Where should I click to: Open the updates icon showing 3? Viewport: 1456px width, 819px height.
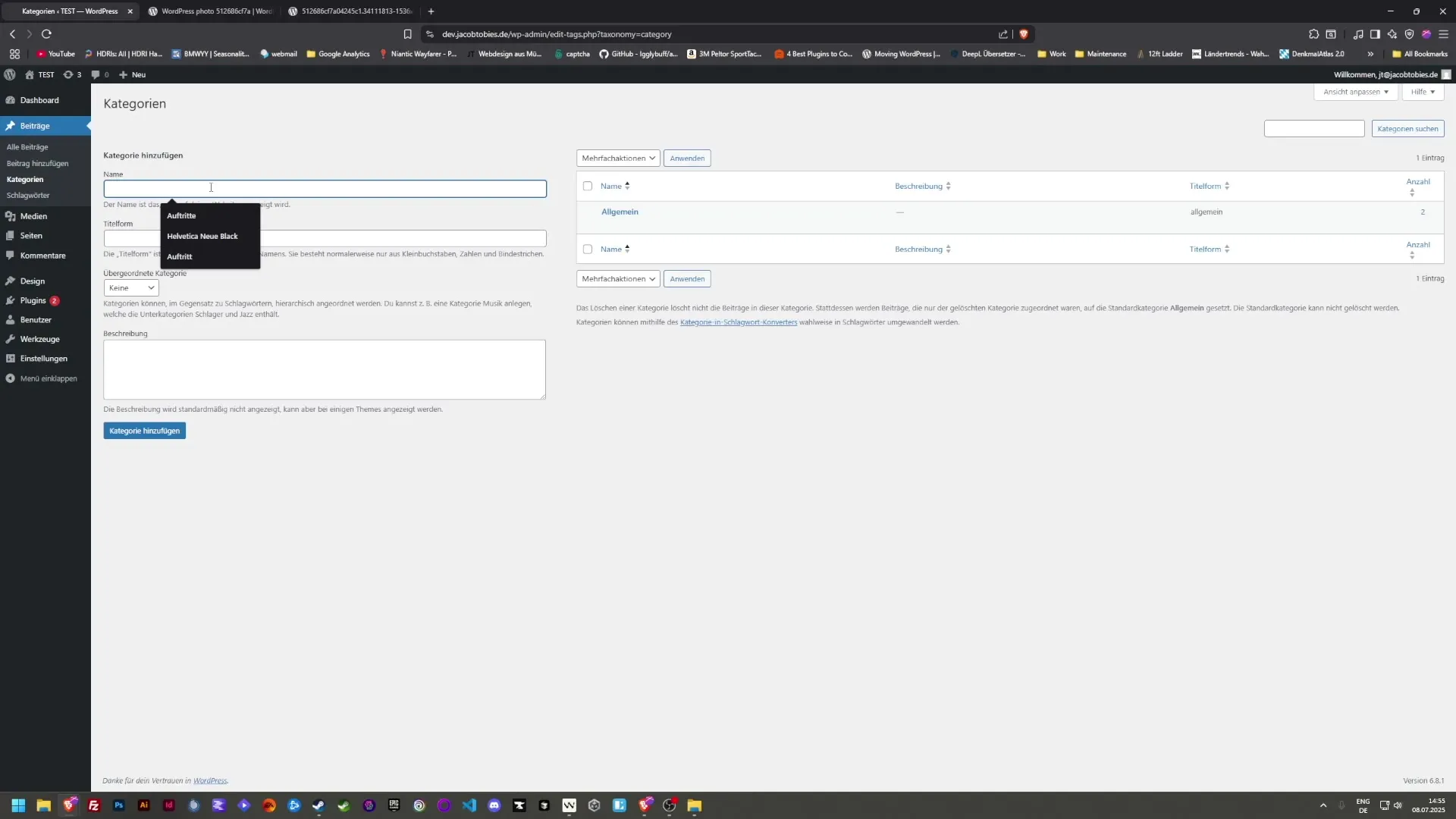[x=72, y=74]
